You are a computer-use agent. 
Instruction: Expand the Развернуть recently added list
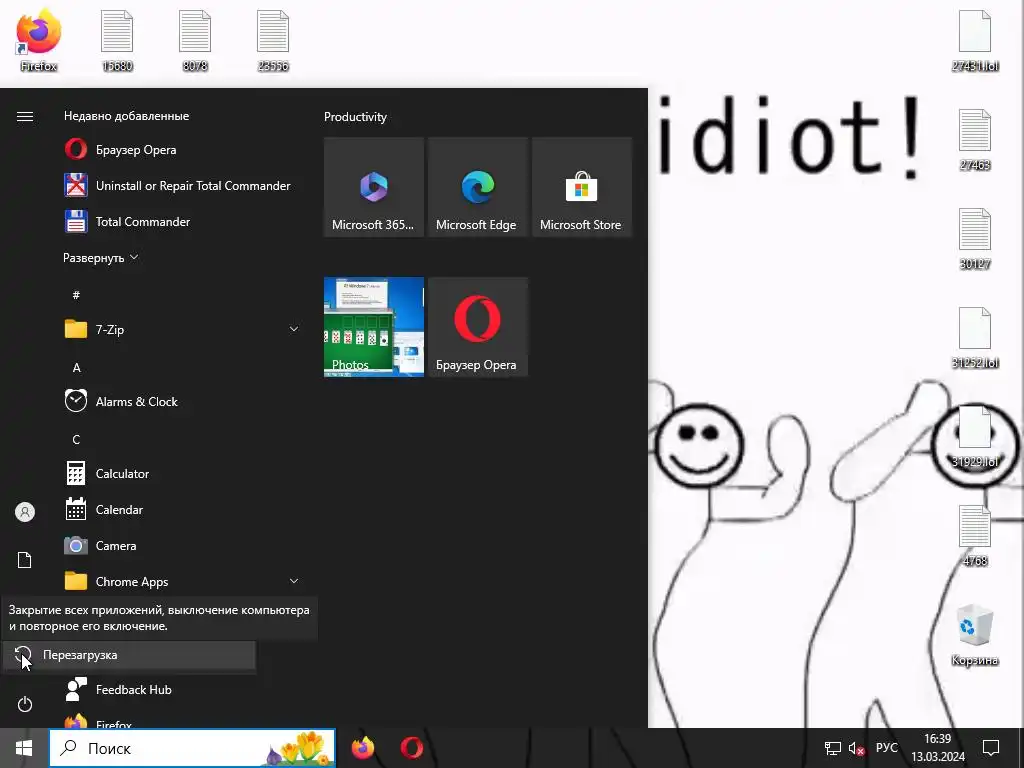click(x=101, y=257)
